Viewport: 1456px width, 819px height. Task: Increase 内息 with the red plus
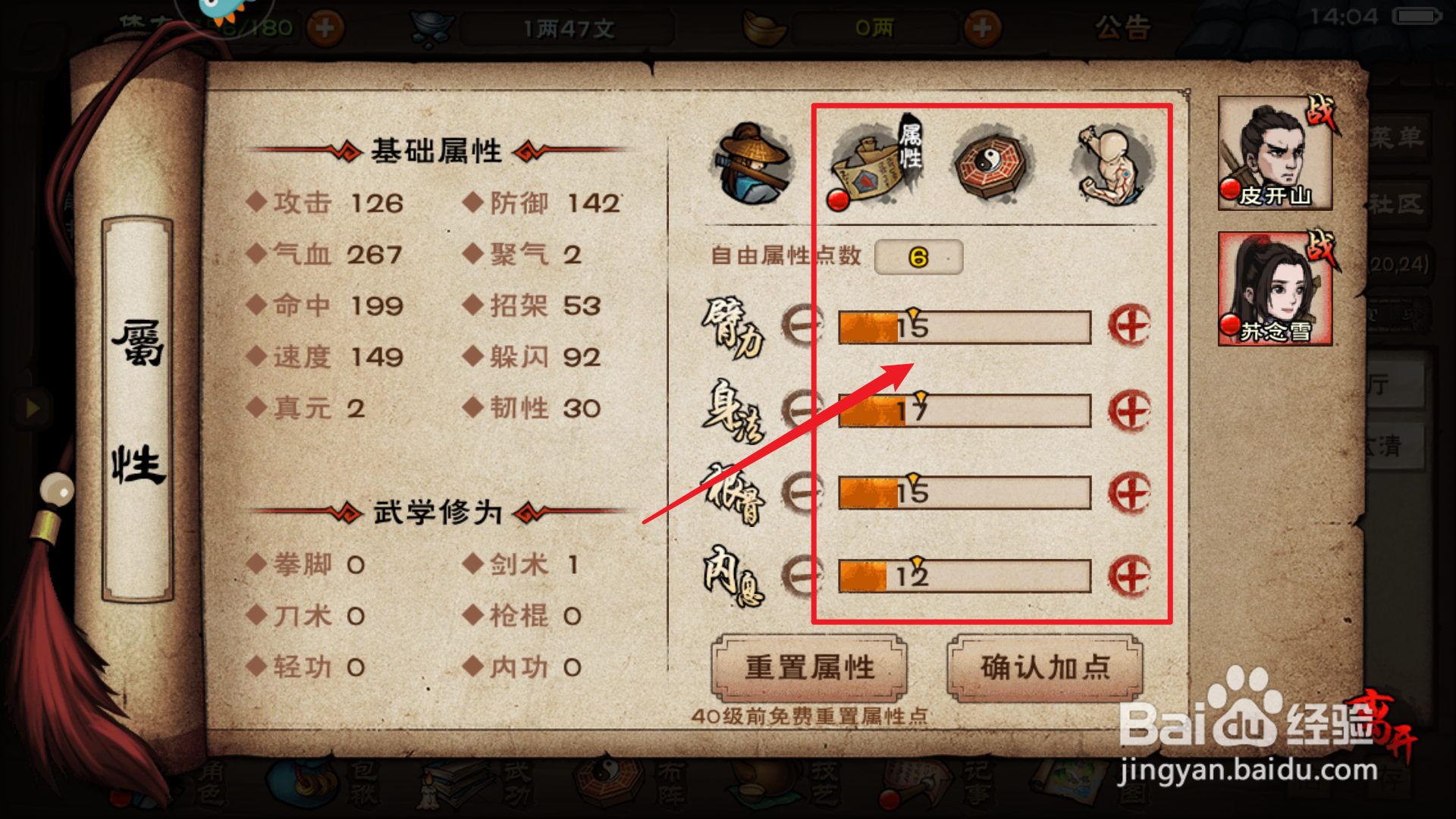coord(1130,576)
